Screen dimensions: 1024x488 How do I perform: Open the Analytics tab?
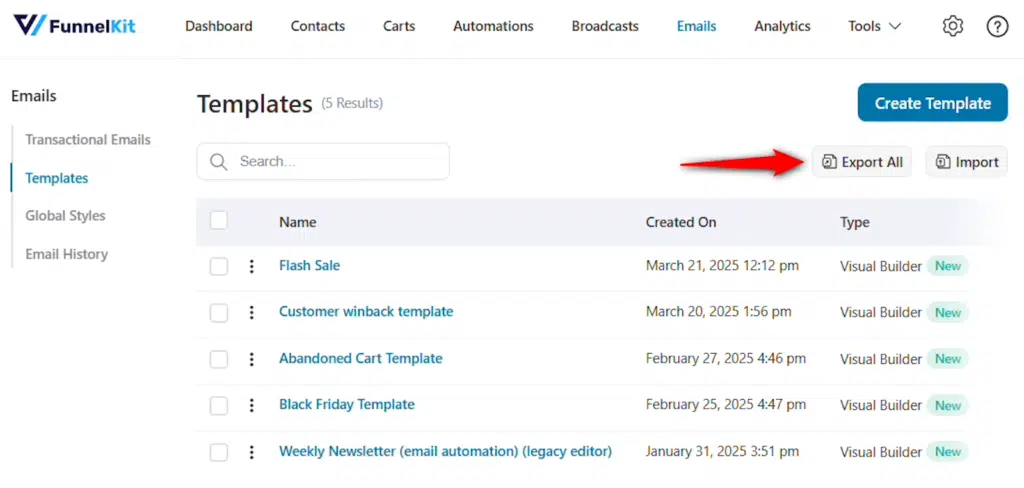coord(782,27)
